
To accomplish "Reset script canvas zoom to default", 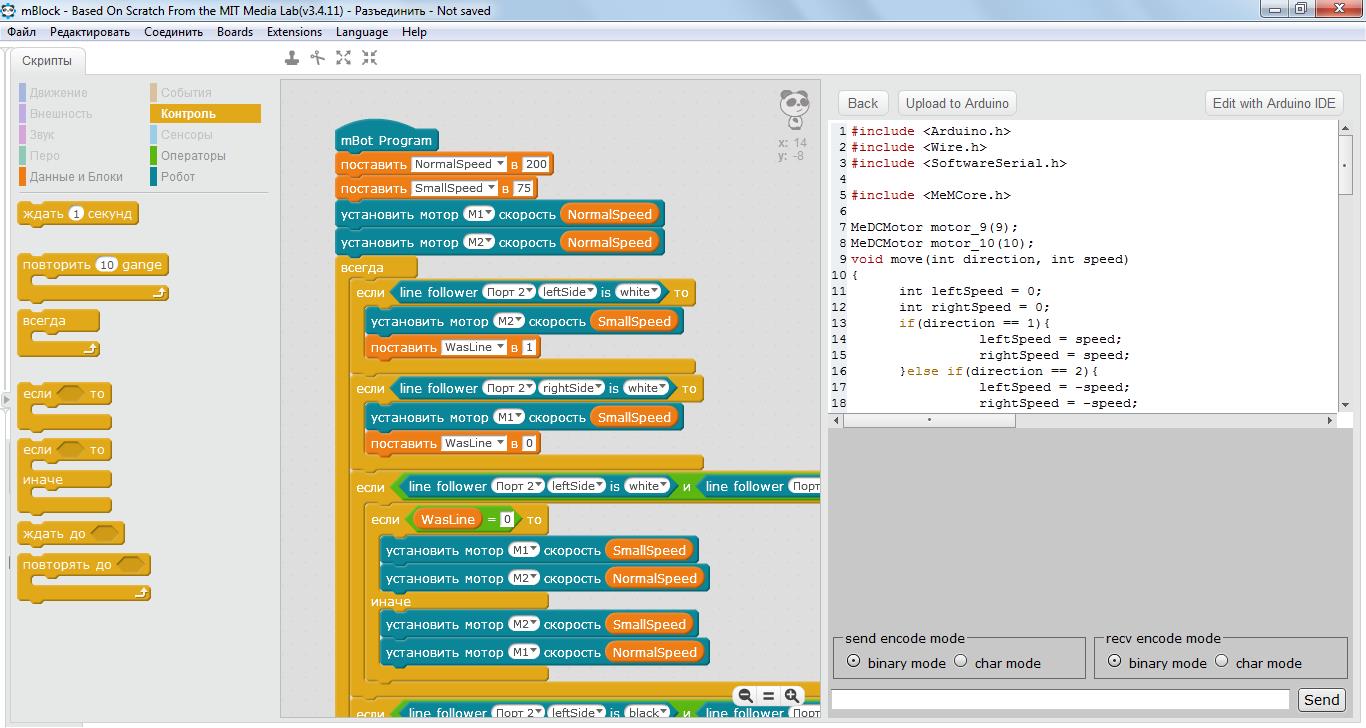I will coord(769,696).
